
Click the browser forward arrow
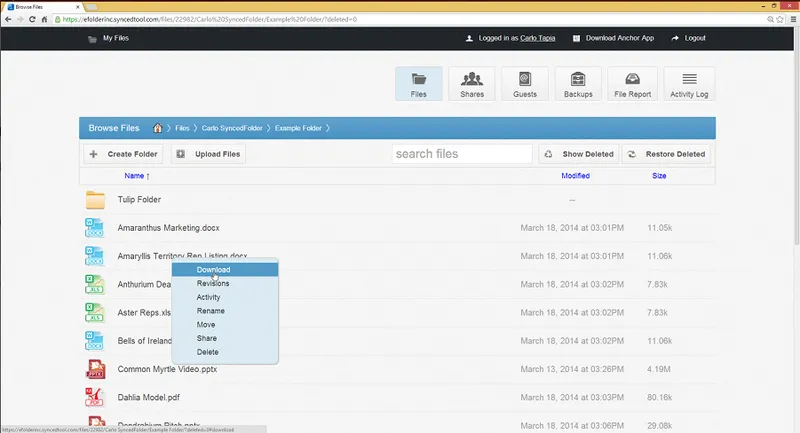click(20, 19)
